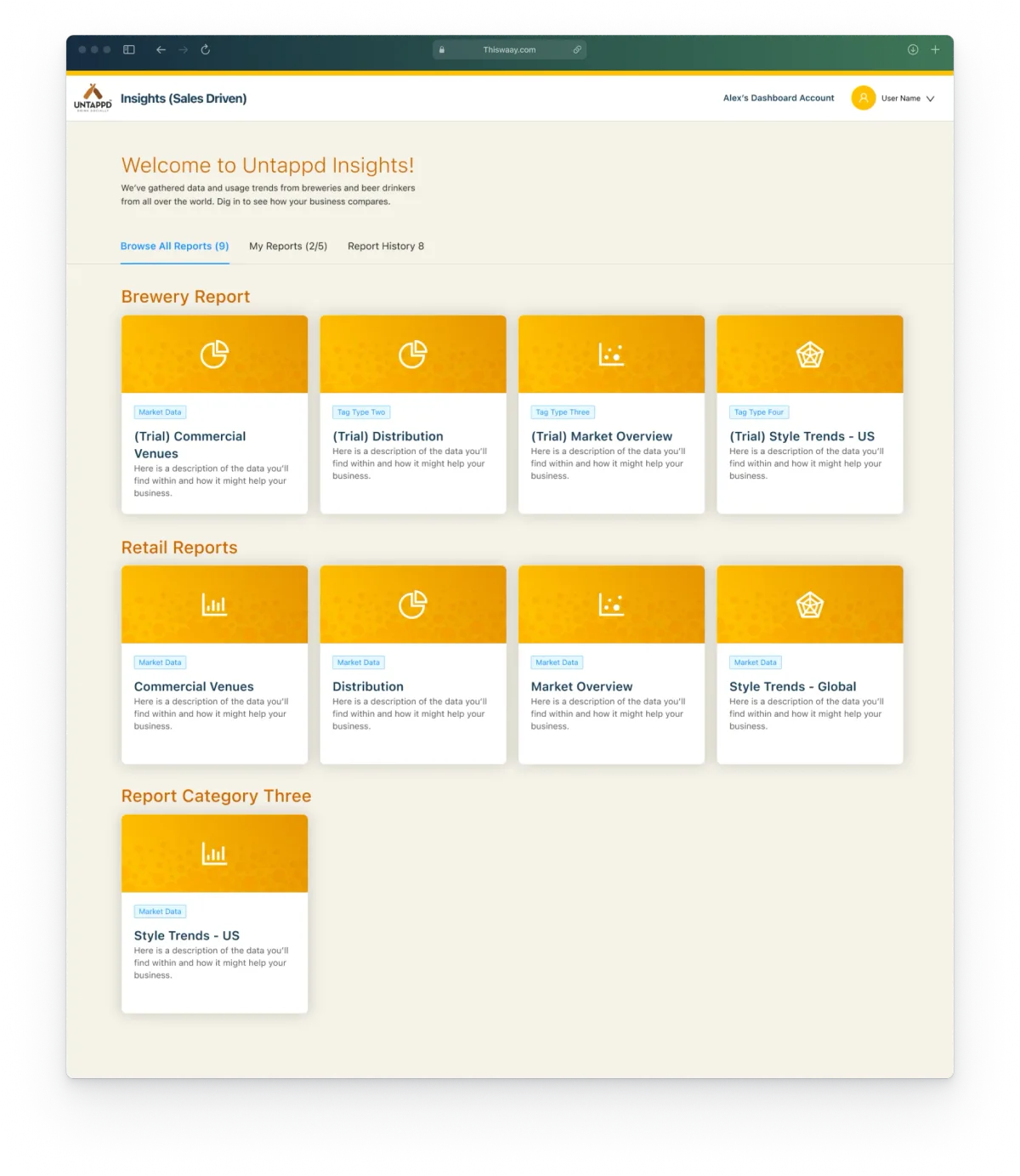Click scatter icon on (Trial) Market Overview
The width and height of the screenshot is (1020, 1176).
[x=611, y=354]
